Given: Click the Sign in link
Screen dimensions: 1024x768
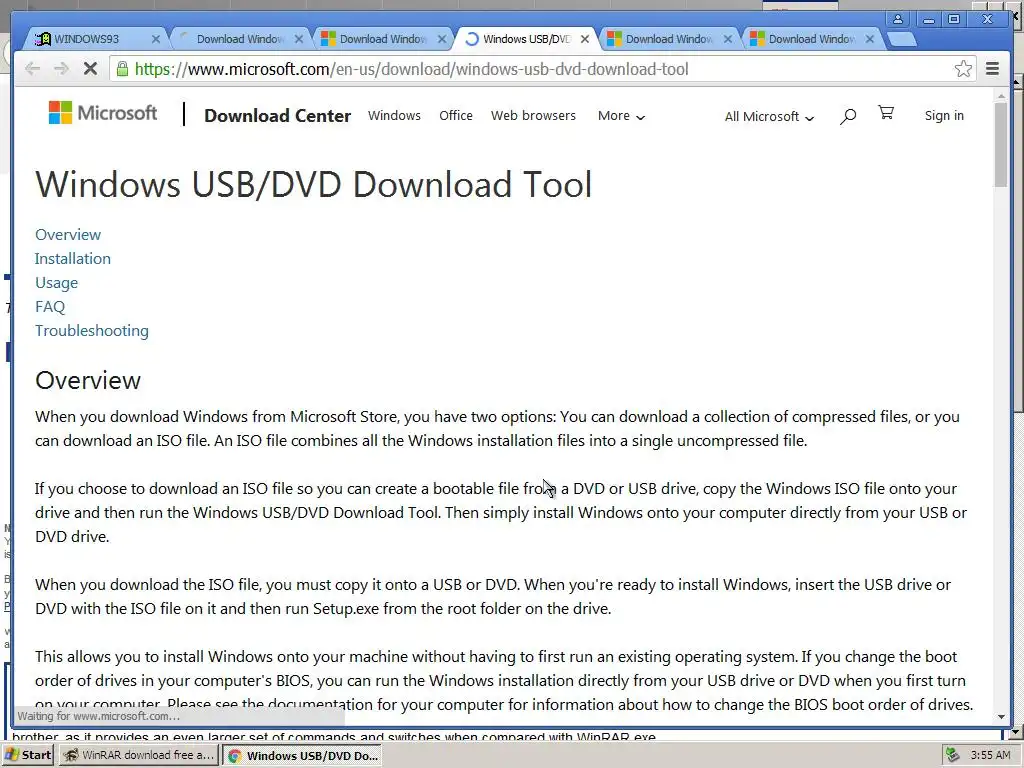Looking at the screenshot, I should coord(944,116).
